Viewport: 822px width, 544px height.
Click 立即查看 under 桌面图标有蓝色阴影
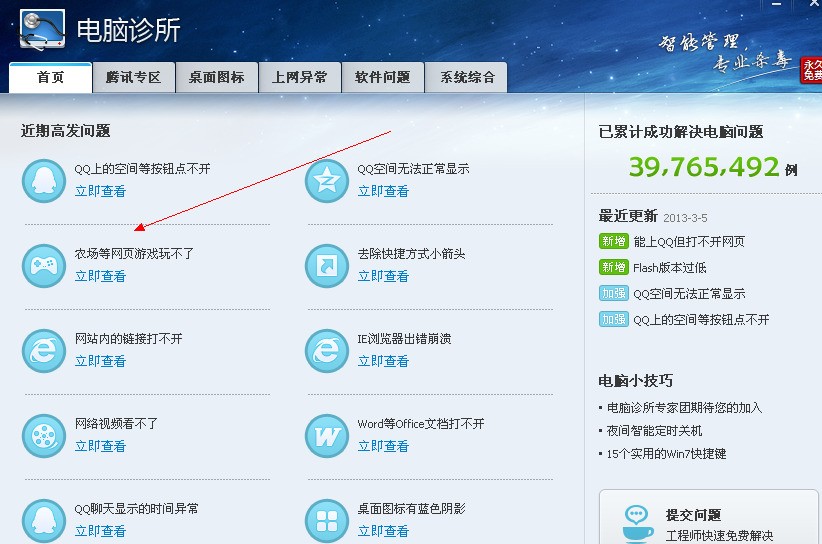(383, 531)
